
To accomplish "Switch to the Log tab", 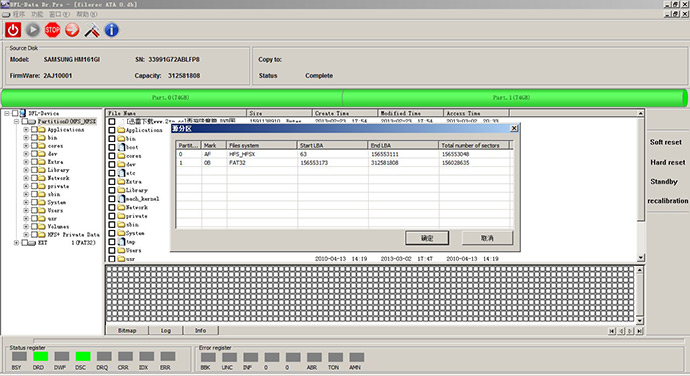I will (x=165, y=330).
